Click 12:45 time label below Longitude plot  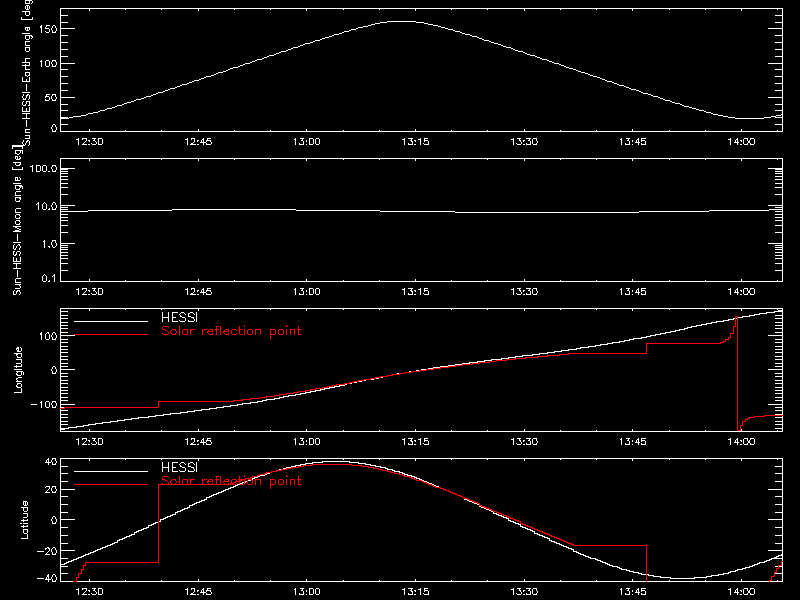tap(198, 442)
